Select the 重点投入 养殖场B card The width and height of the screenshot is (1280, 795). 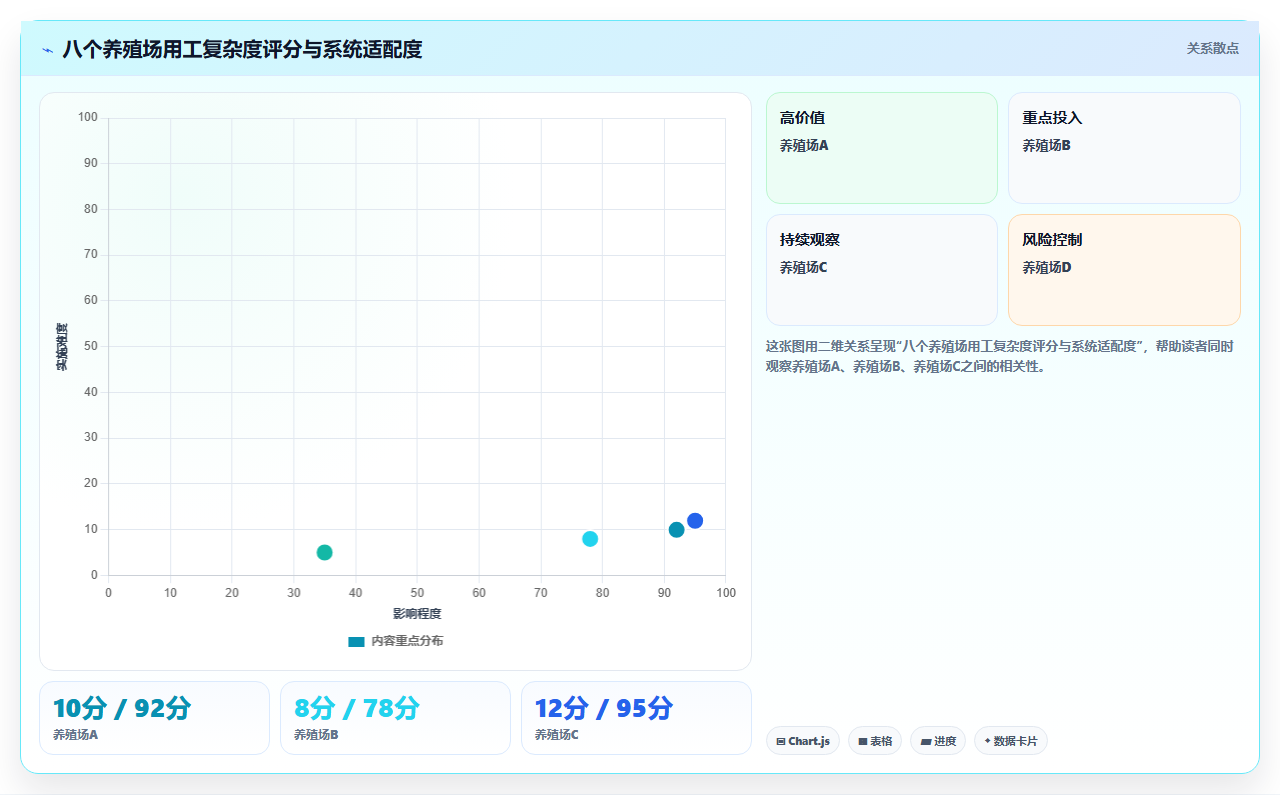pyautogui.click(x=1124, y=148)
